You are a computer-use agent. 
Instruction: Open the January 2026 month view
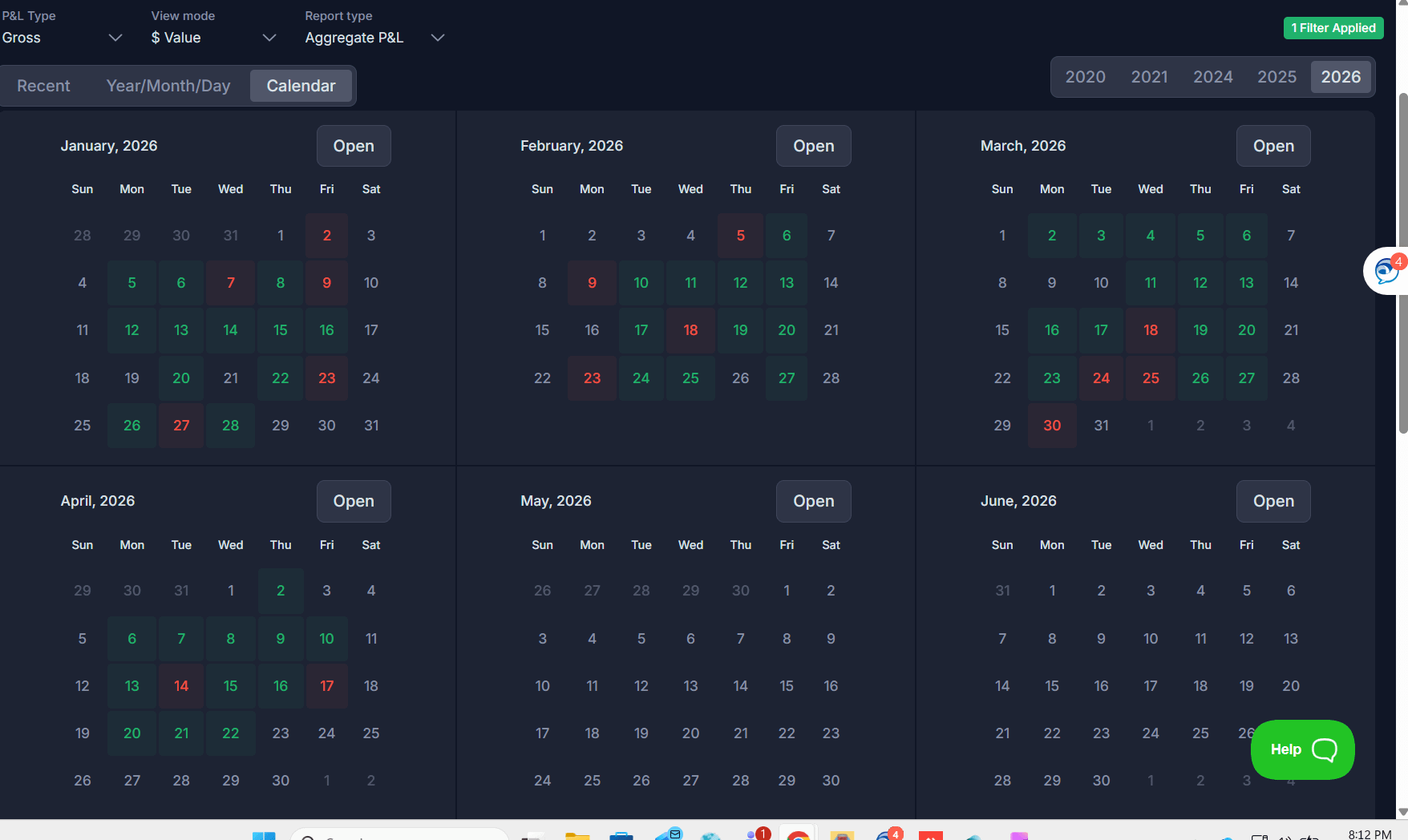(354, 146)
